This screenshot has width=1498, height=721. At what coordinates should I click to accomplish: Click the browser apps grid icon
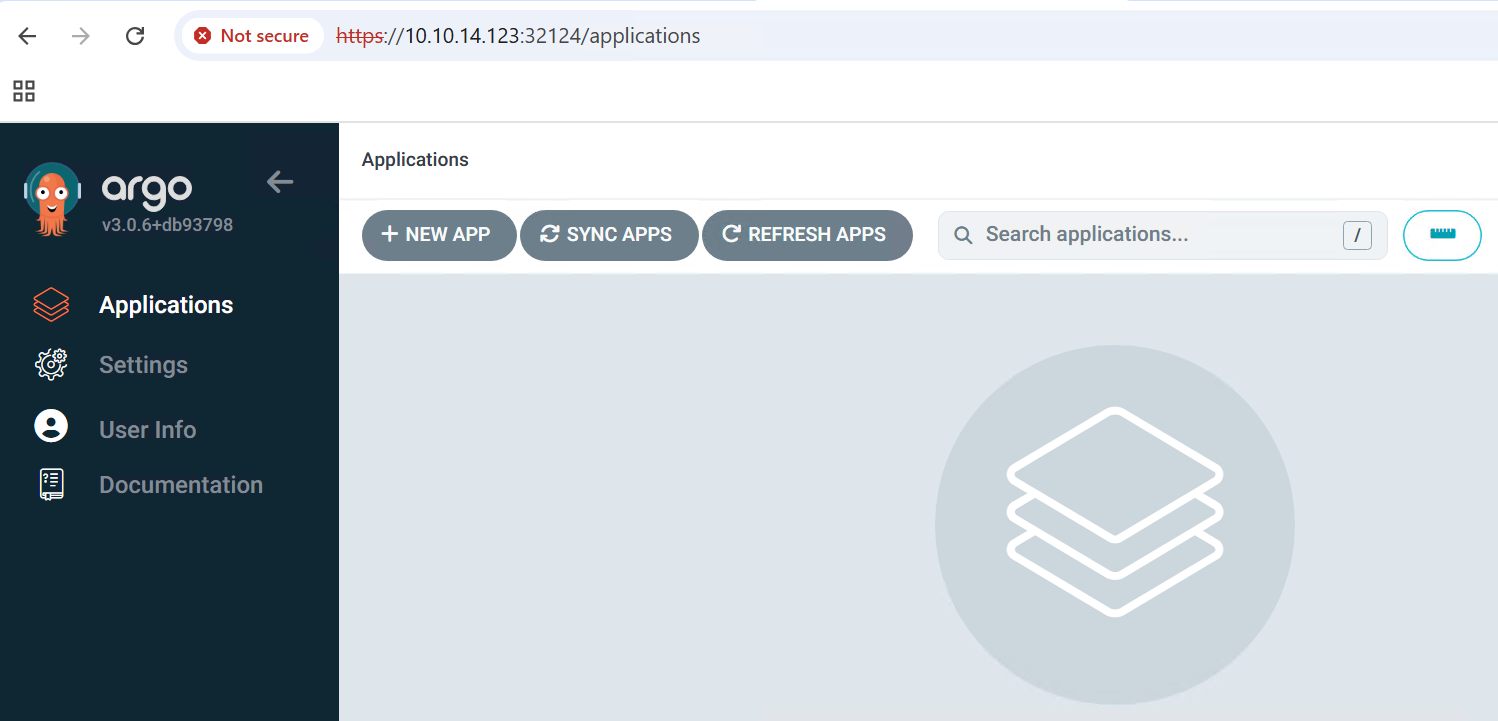click(x=23, y=90)
